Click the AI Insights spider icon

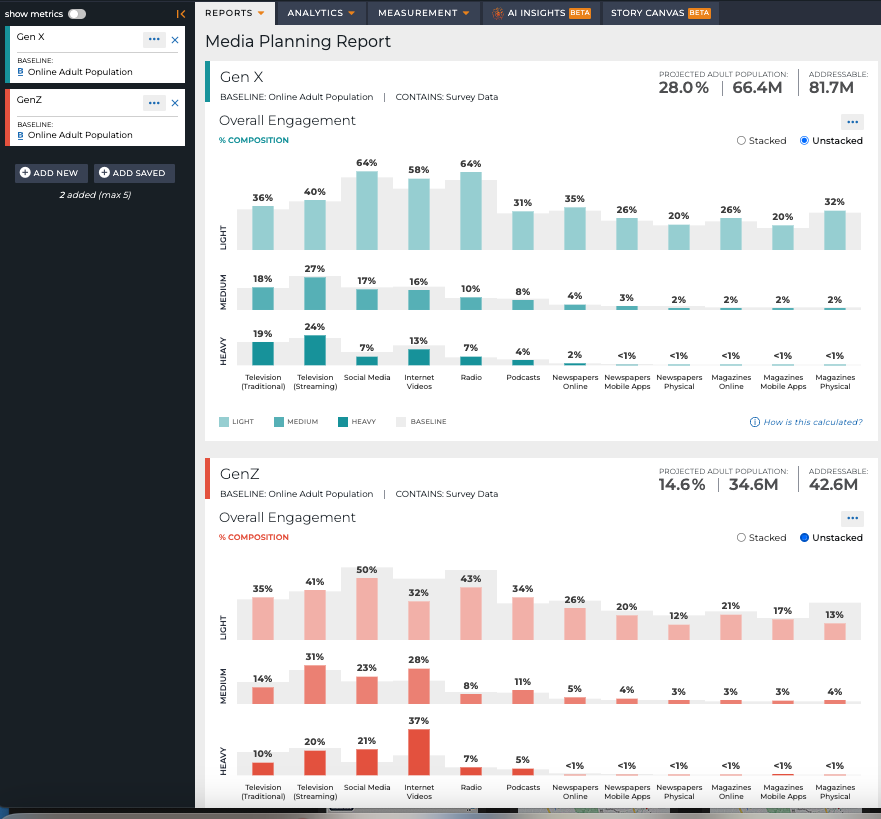(497, 13)
